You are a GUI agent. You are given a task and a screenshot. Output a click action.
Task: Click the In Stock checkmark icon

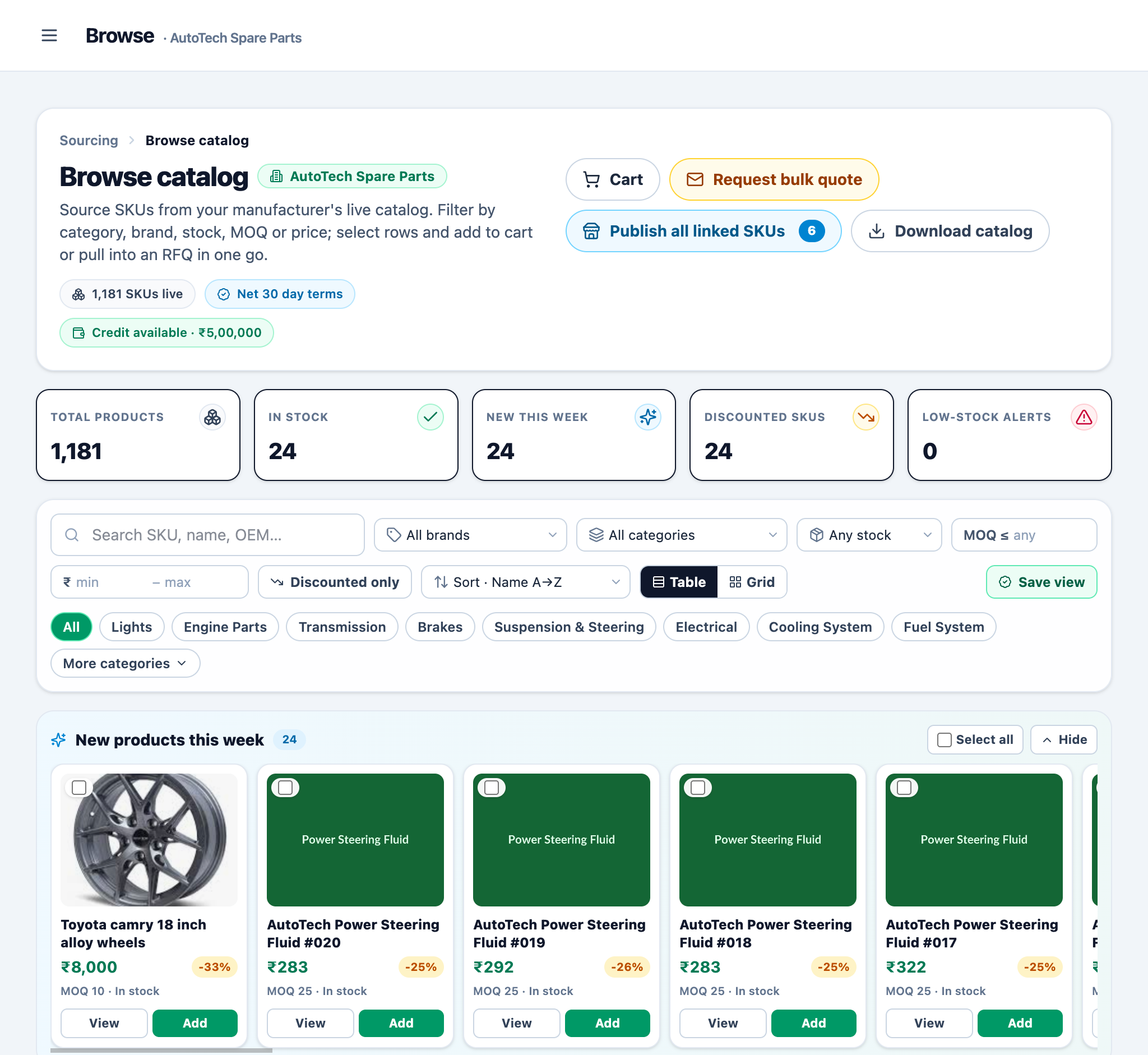pyautogui.click(x=430, y=417)
